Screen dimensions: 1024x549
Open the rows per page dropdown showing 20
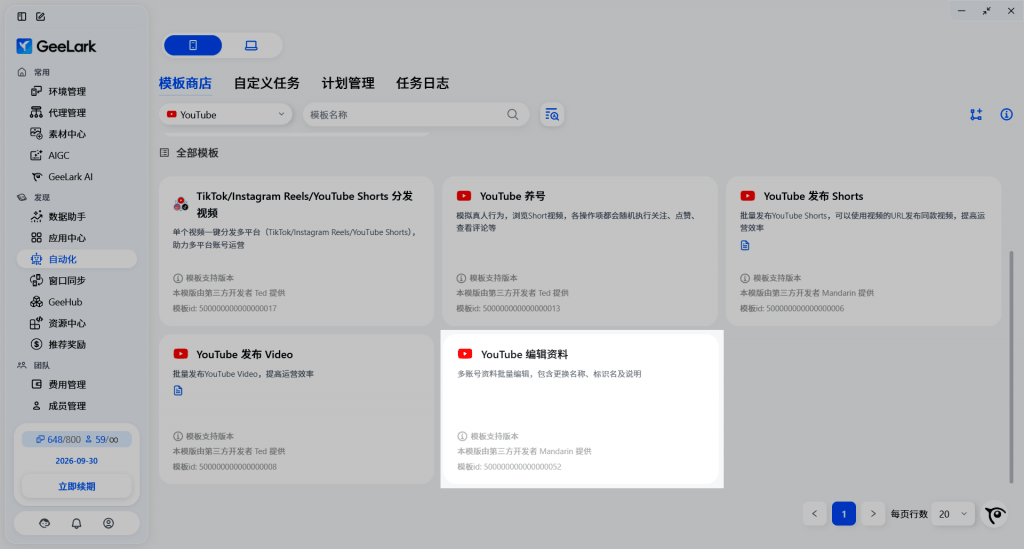tap(953, 514)
